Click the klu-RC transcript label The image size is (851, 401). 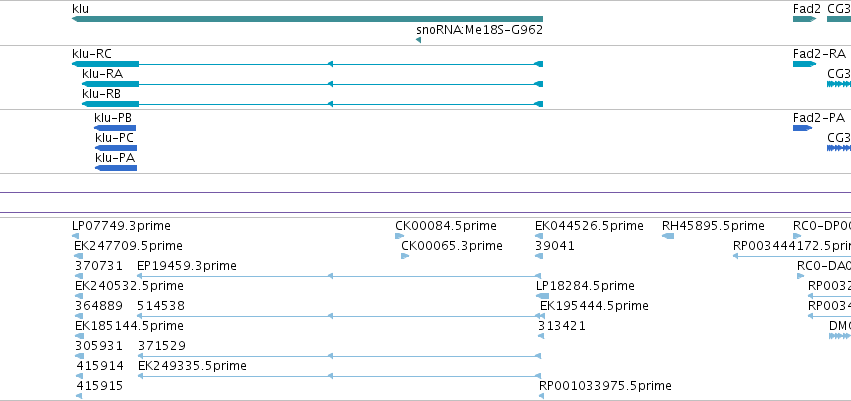[92, 54]
